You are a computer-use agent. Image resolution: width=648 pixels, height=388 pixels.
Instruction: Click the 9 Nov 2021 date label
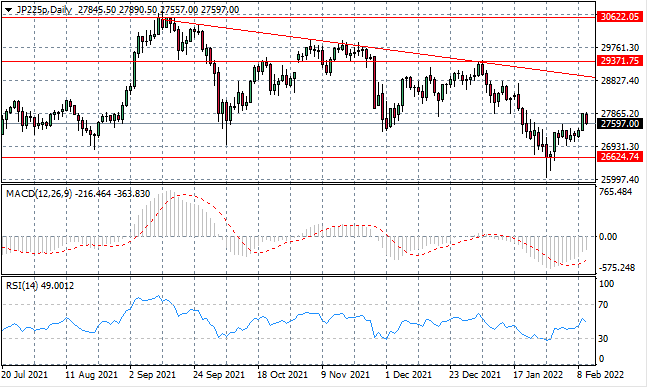[345, 375]
